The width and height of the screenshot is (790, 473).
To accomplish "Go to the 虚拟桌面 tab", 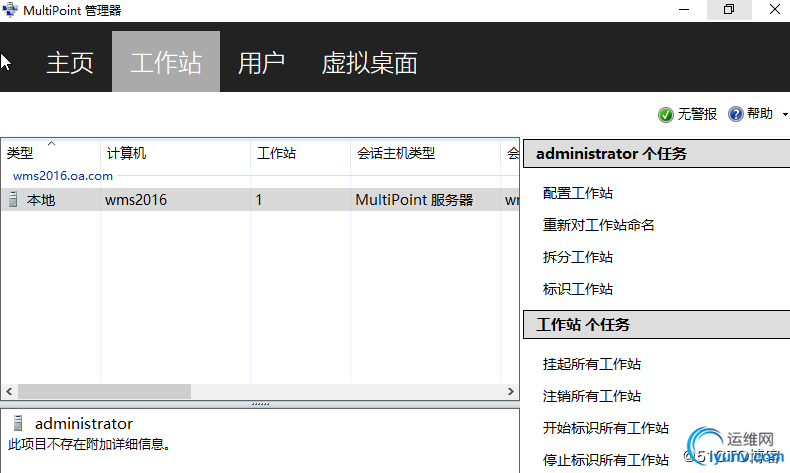I will [x=369, y=63].
